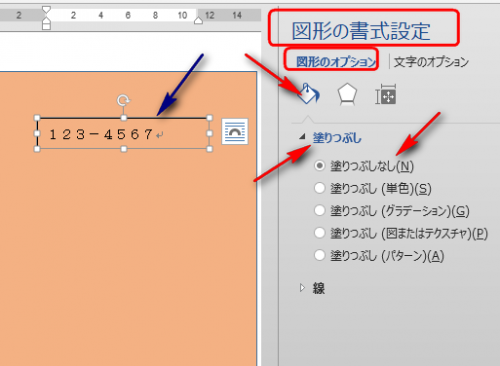
Task: Click the right indent marker on ruler
Action: (198, 21)
